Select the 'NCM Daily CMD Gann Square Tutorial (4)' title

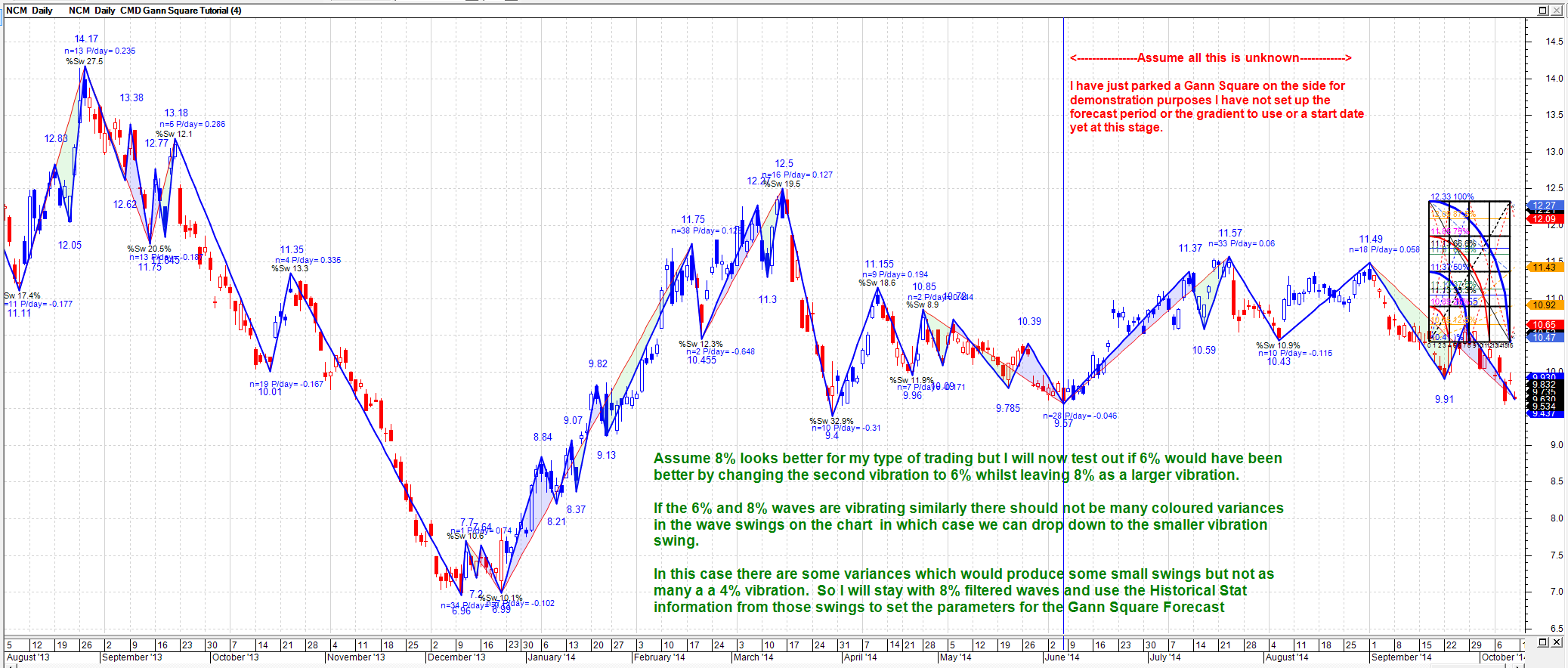(x=155, y=11)
